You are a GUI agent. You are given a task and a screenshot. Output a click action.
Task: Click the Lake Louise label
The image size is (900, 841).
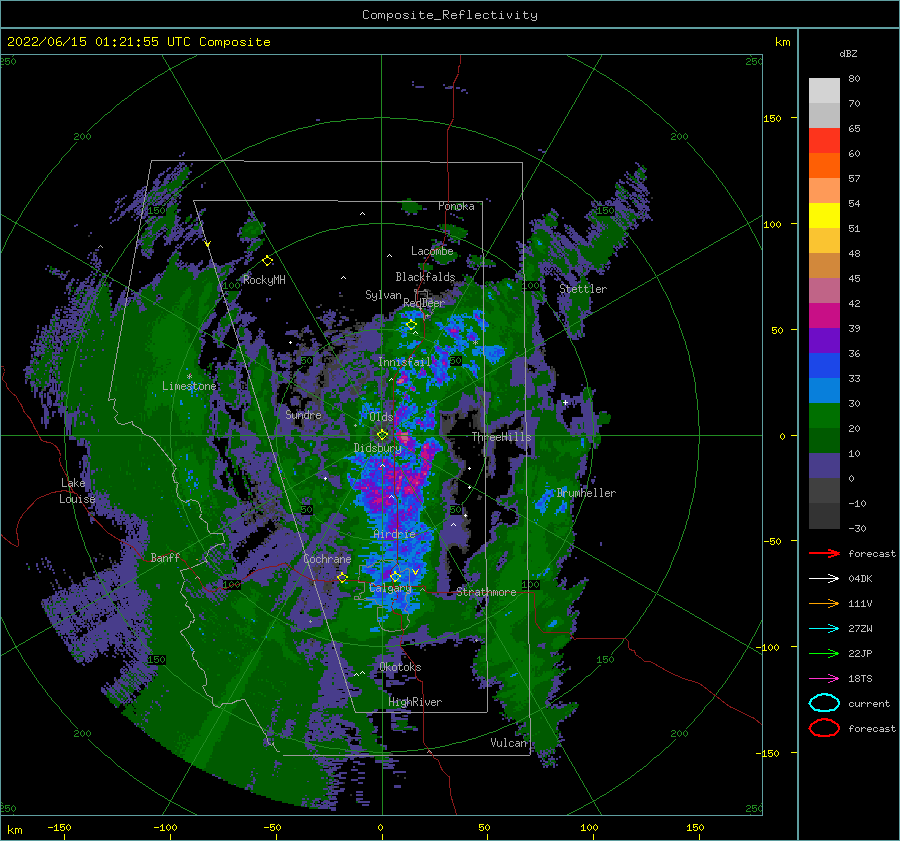tap(77, 491)
